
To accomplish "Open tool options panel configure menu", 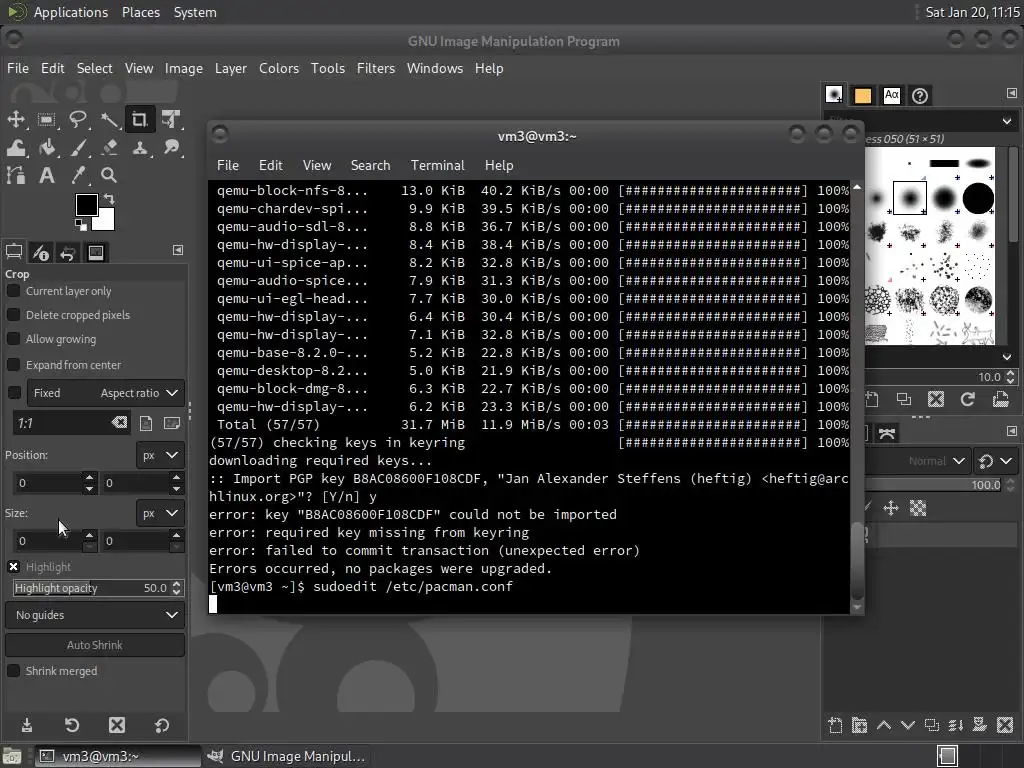I will tap(178, 250).
